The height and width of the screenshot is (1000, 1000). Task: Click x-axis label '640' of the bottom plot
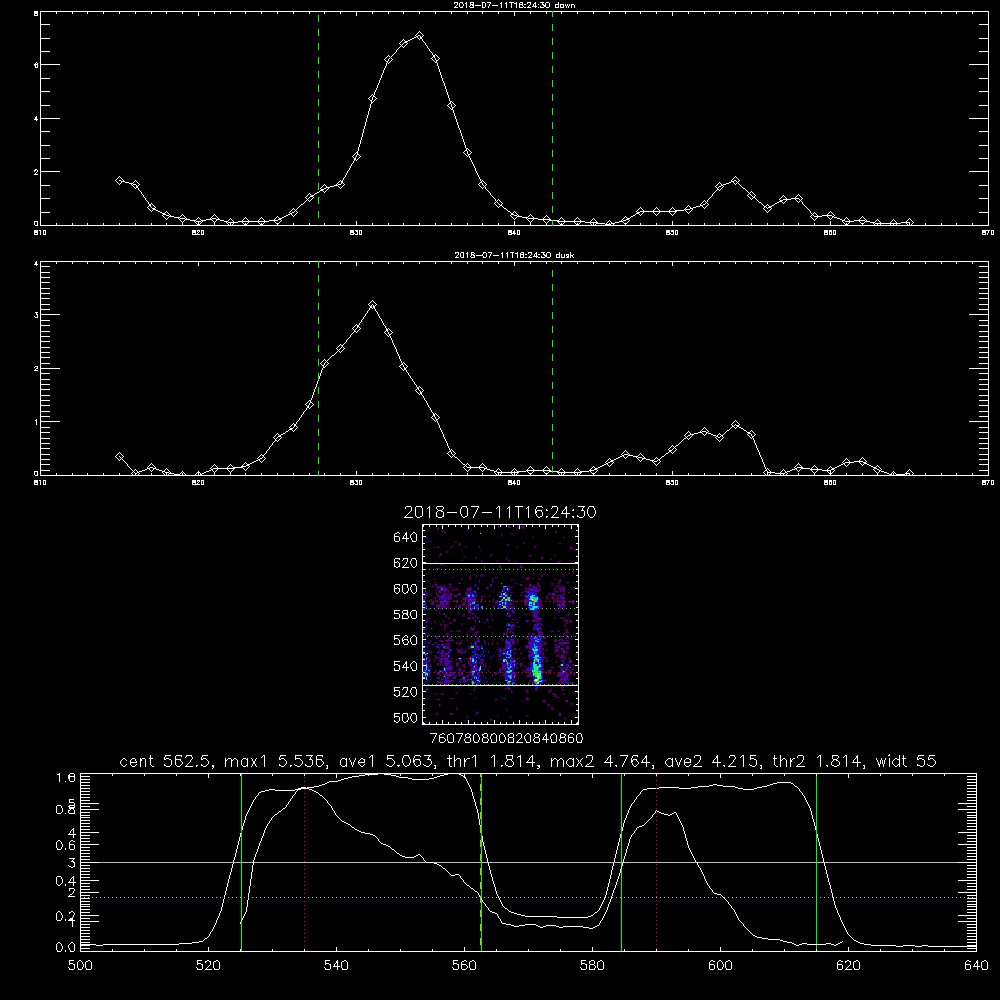click(976, 966)
